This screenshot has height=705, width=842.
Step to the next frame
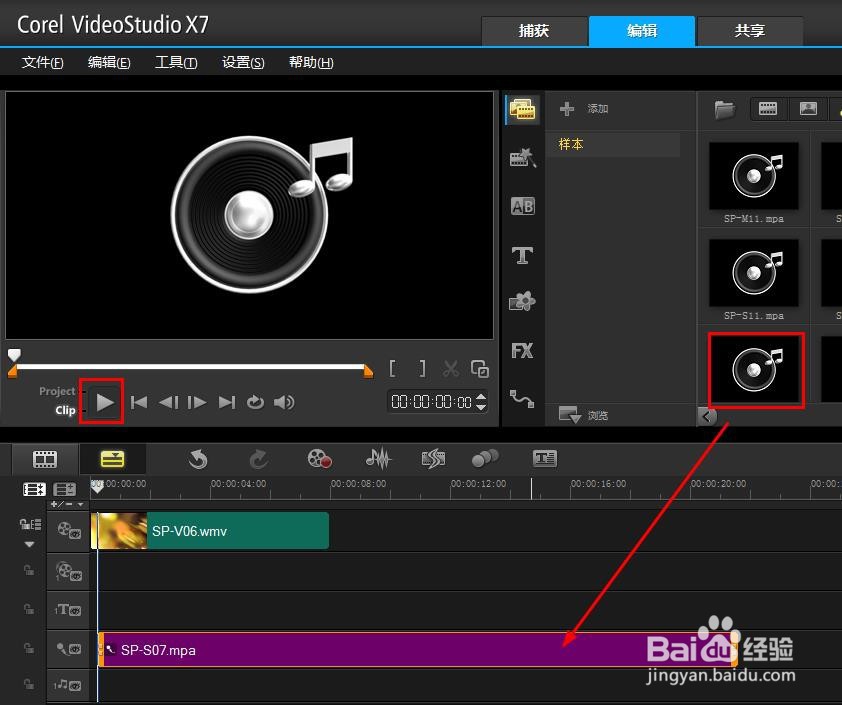pos(197,402)
